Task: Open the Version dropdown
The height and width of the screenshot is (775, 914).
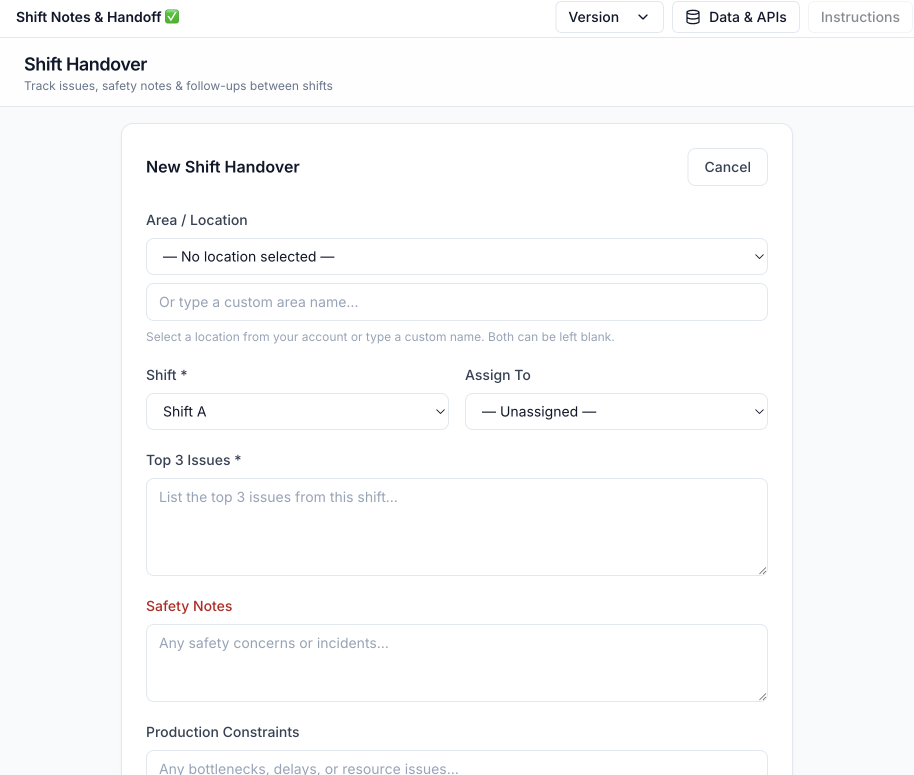Action: [609, 17]
